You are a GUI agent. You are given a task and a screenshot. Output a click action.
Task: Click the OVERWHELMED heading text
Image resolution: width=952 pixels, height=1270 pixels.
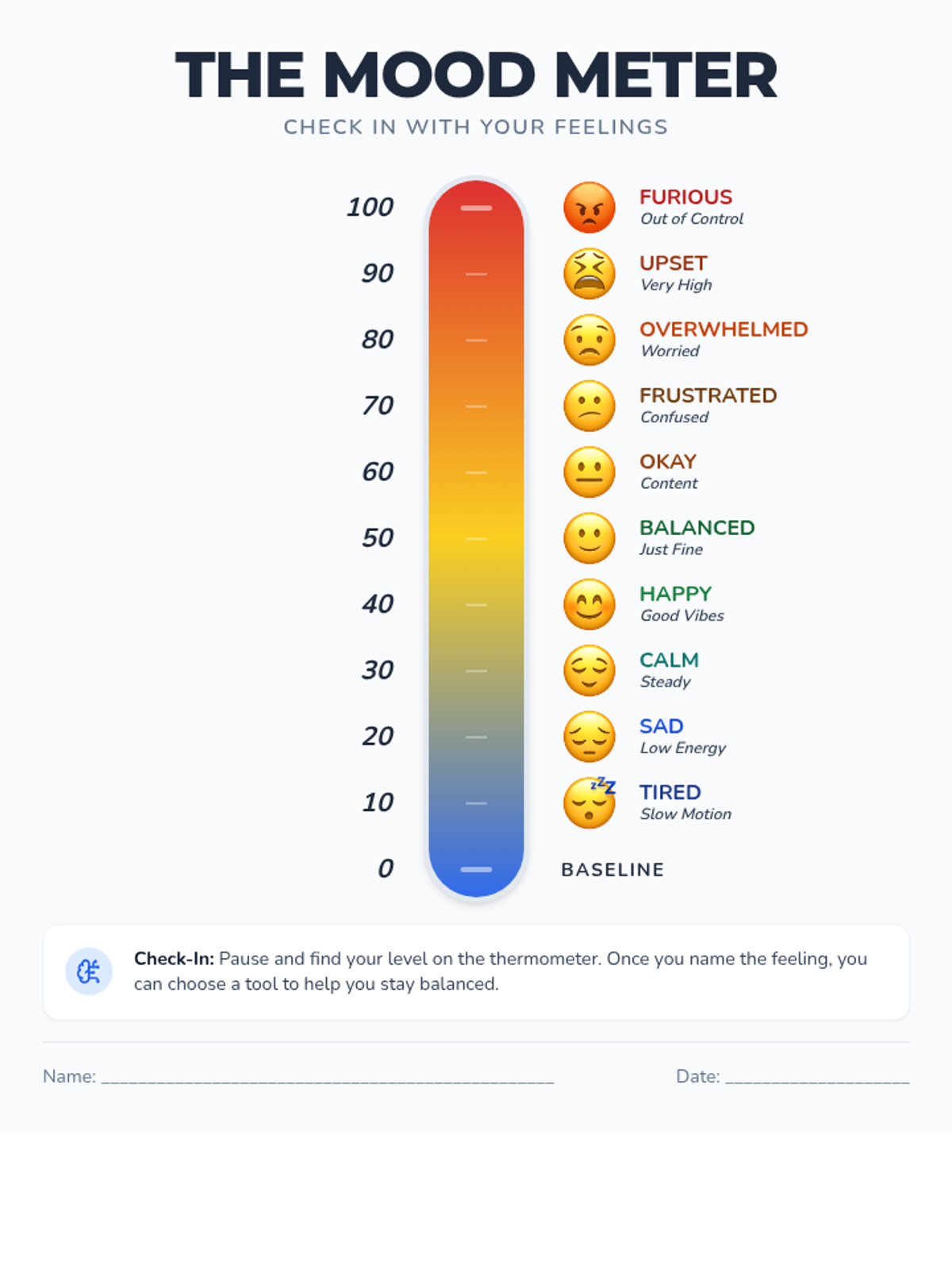click(x=724, y=329)
